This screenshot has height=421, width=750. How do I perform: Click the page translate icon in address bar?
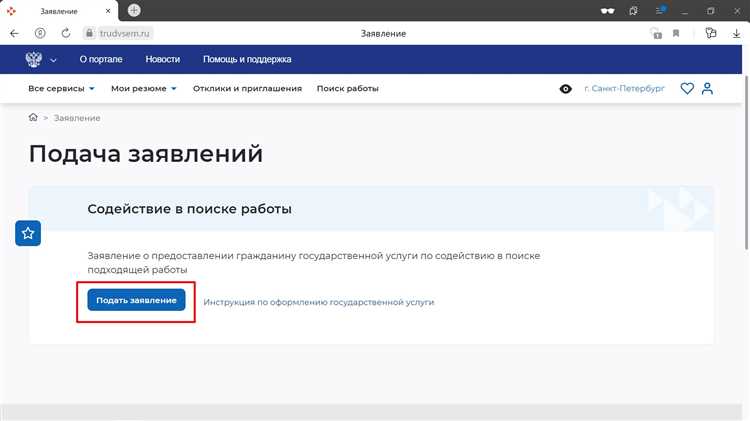point(656,33)
